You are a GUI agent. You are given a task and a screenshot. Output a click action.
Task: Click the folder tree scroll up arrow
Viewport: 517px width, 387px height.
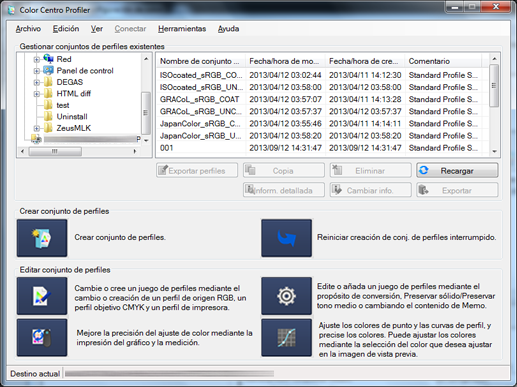pyautogui.click(x=146, y=59)
